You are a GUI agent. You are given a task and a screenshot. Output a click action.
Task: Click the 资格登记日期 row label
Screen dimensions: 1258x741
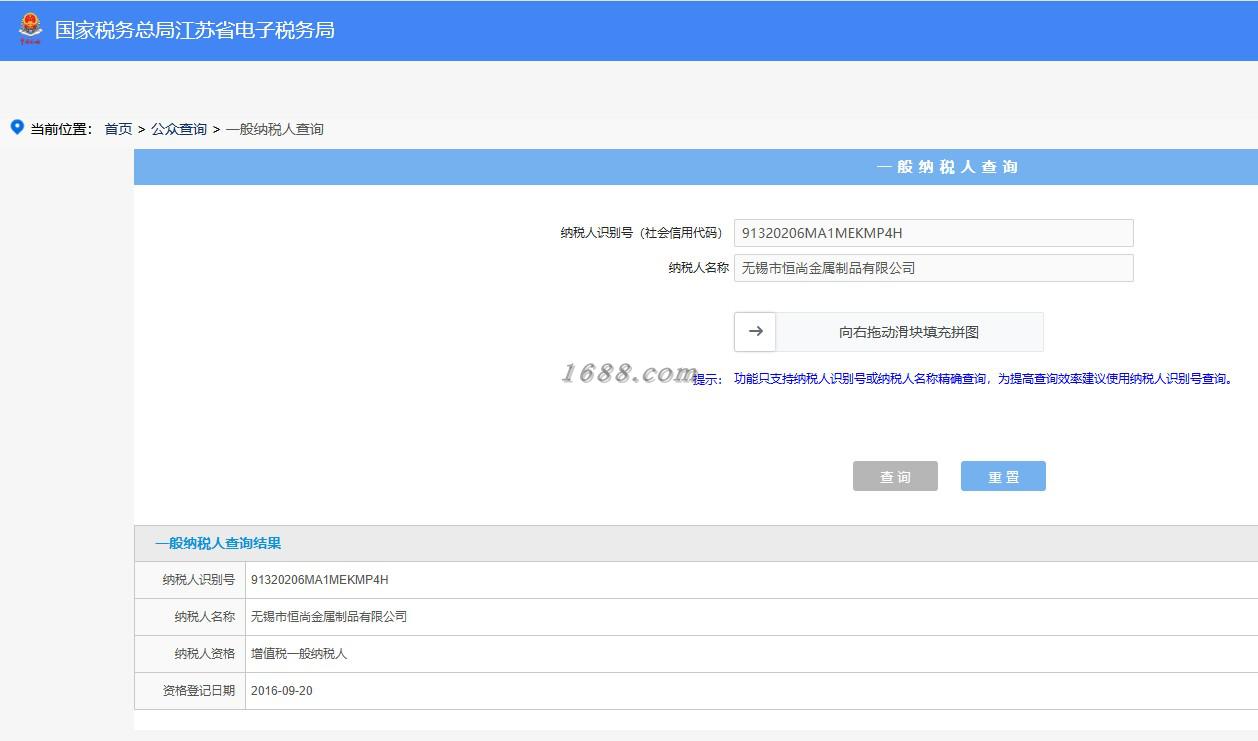tap(199, 691)
